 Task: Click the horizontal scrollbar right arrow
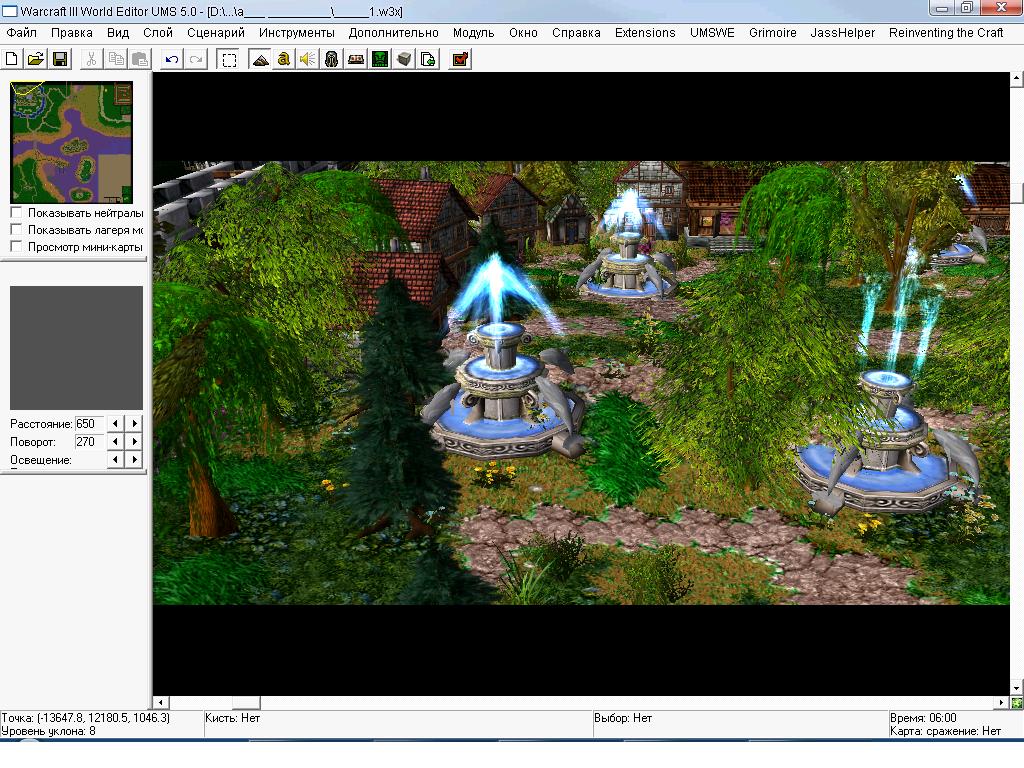pyautogui.click(x=1002, y=703)
